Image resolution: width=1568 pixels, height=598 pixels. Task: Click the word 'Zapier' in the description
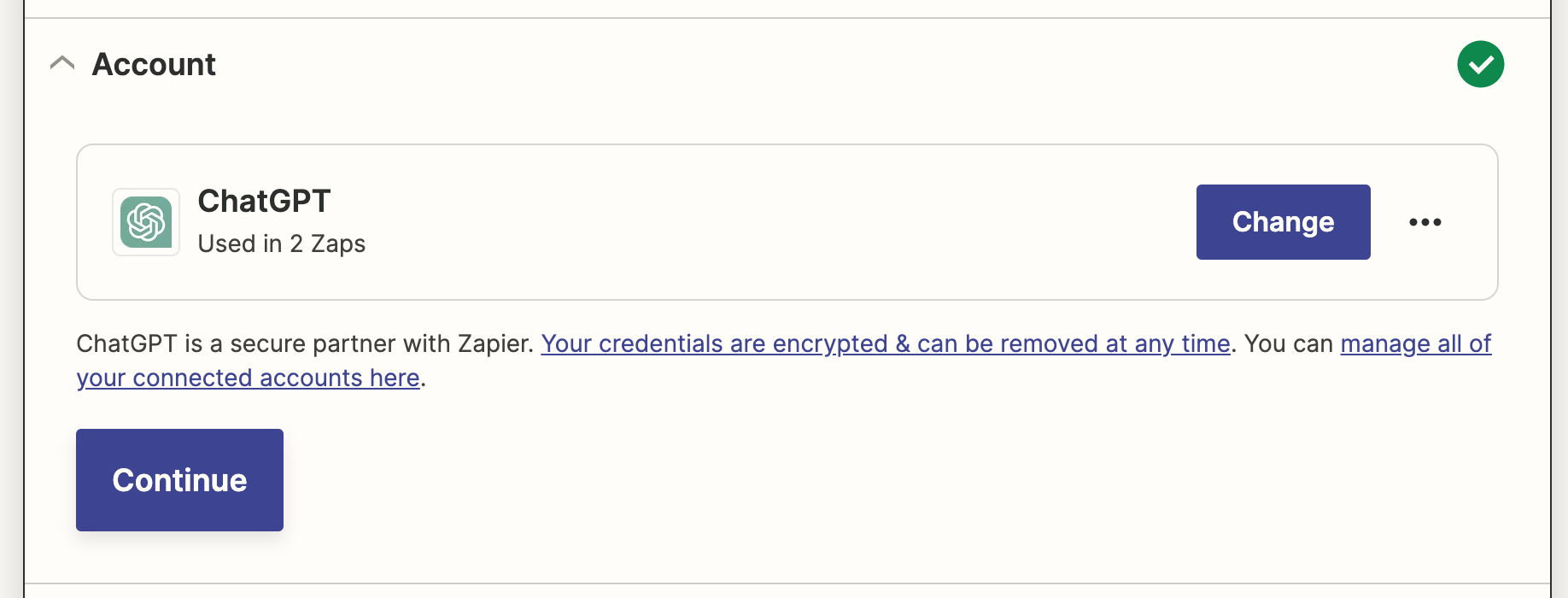493,343
